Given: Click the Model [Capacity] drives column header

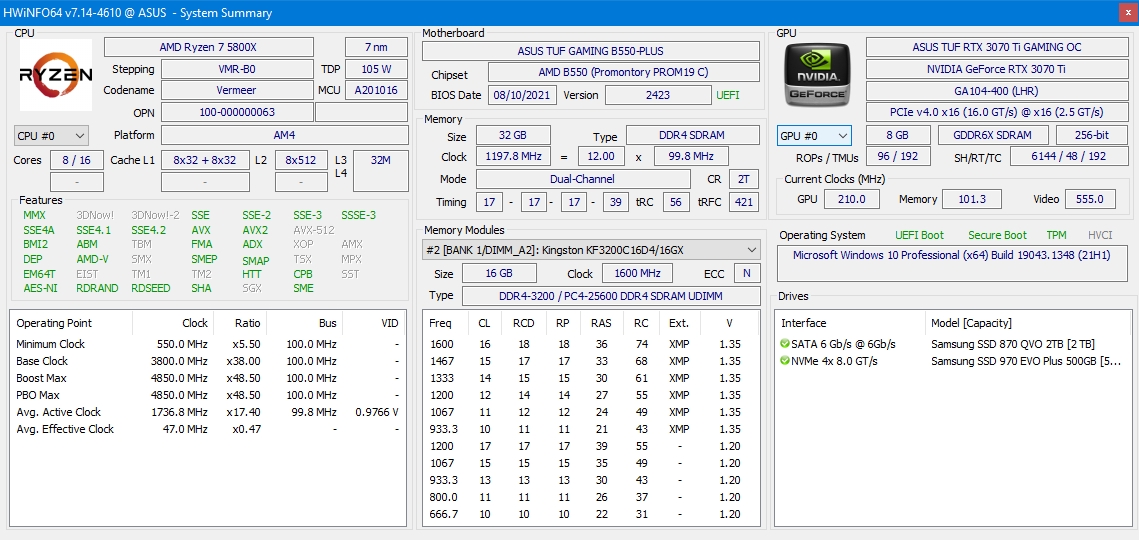Looking at the screenshot, I should 970,323.
